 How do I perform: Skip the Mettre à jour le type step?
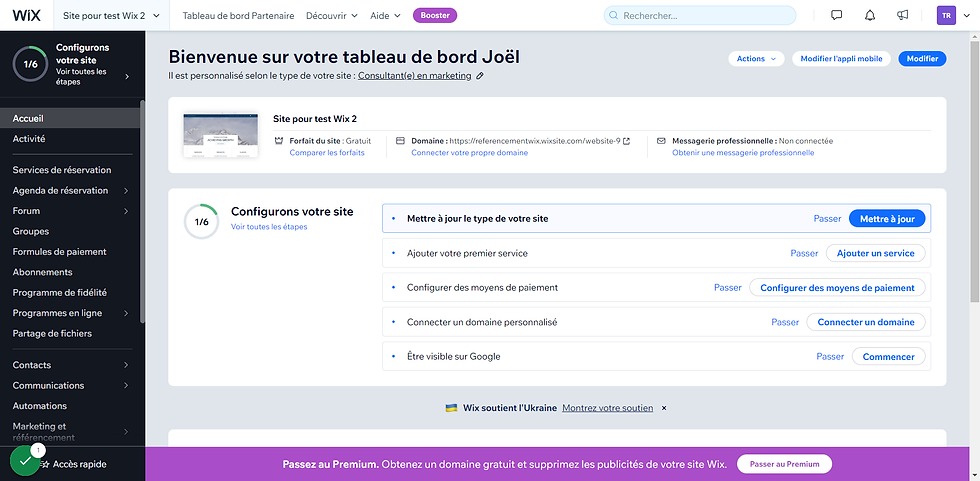click(x=828, y=219)
